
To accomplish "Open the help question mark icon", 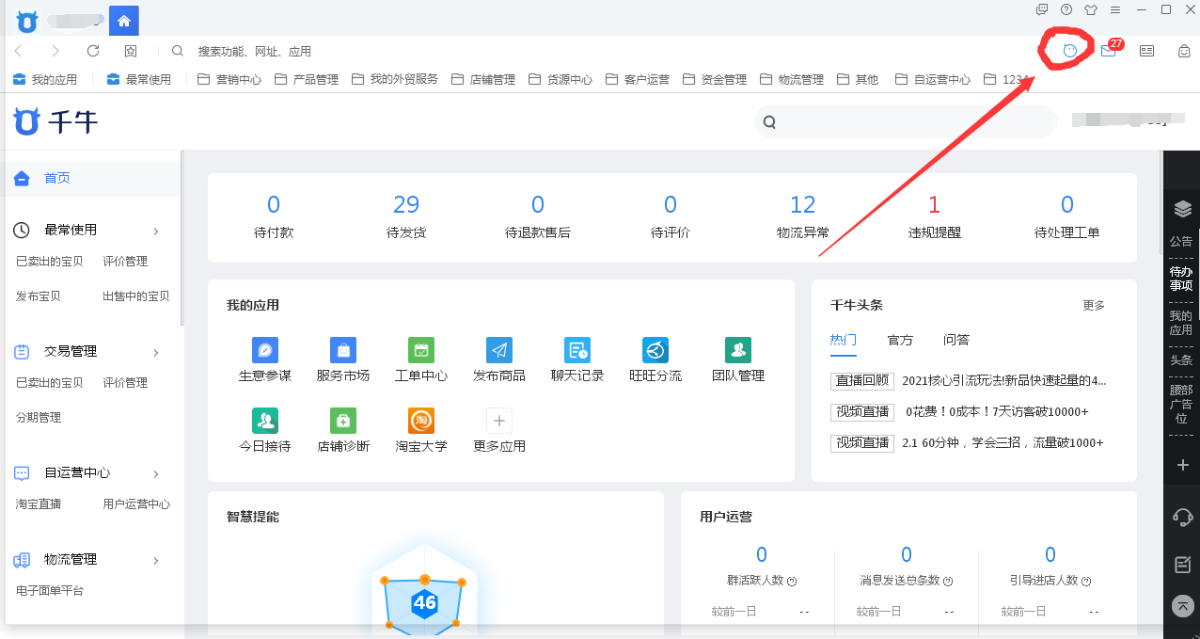I will pos(1067,10).
